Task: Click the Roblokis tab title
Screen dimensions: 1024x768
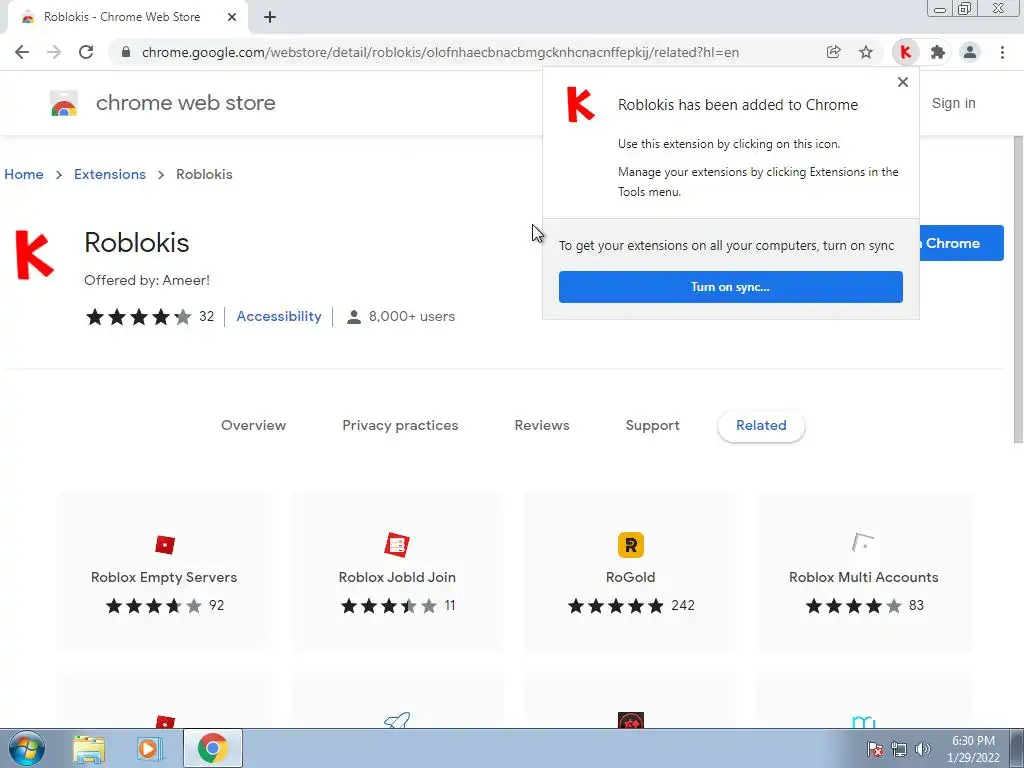Action: (122, 17)
